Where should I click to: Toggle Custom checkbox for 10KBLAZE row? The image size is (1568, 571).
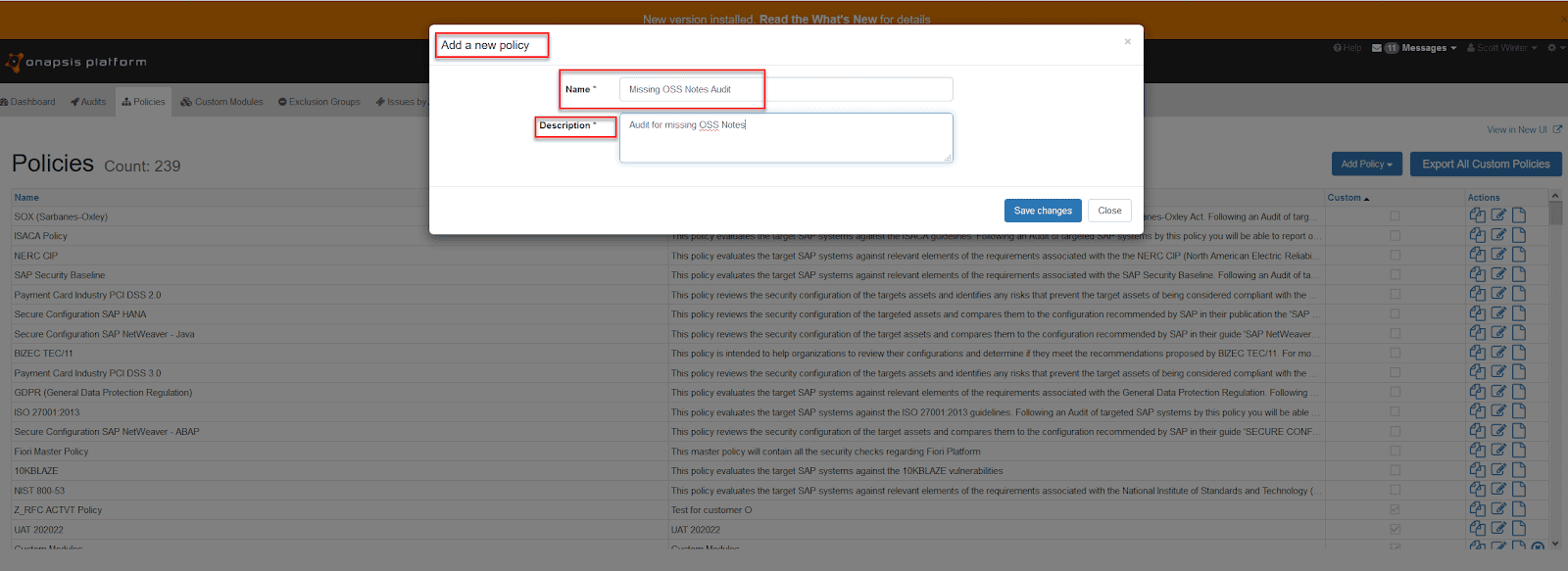tap(1395, 471)
